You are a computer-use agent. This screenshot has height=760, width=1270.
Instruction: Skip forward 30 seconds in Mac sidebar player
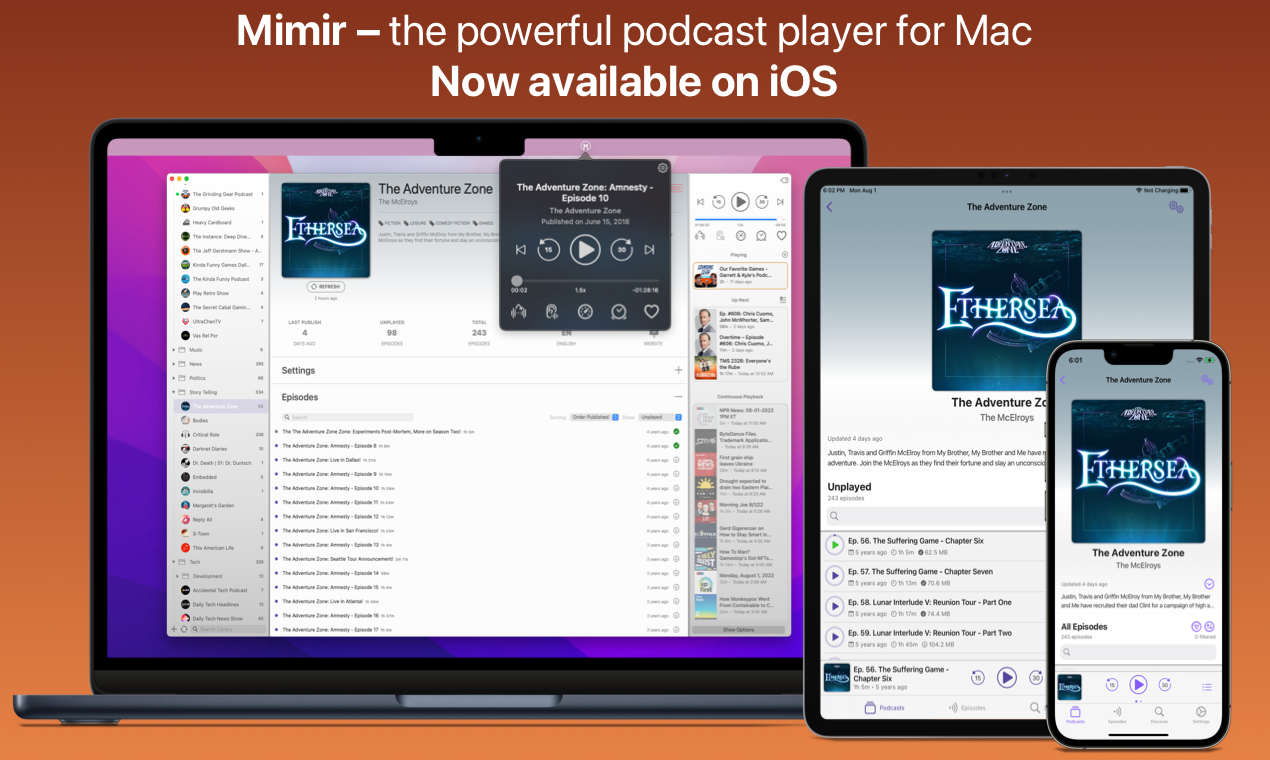pos(762,201)
